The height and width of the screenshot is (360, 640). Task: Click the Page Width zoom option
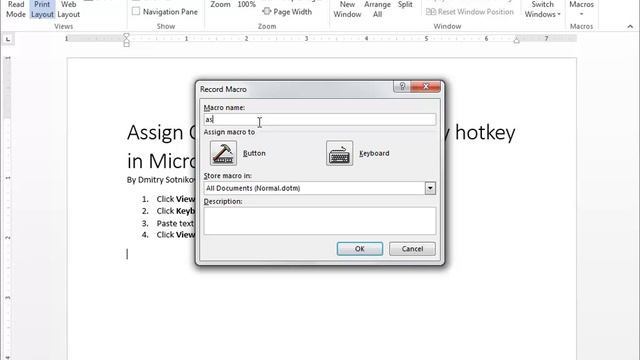287,12
